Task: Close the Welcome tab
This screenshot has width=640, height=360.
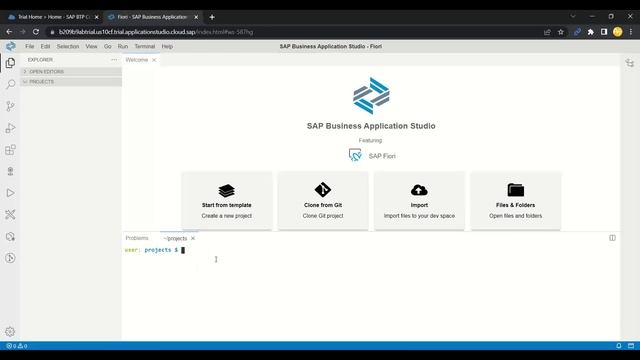Action: (154, 60)
